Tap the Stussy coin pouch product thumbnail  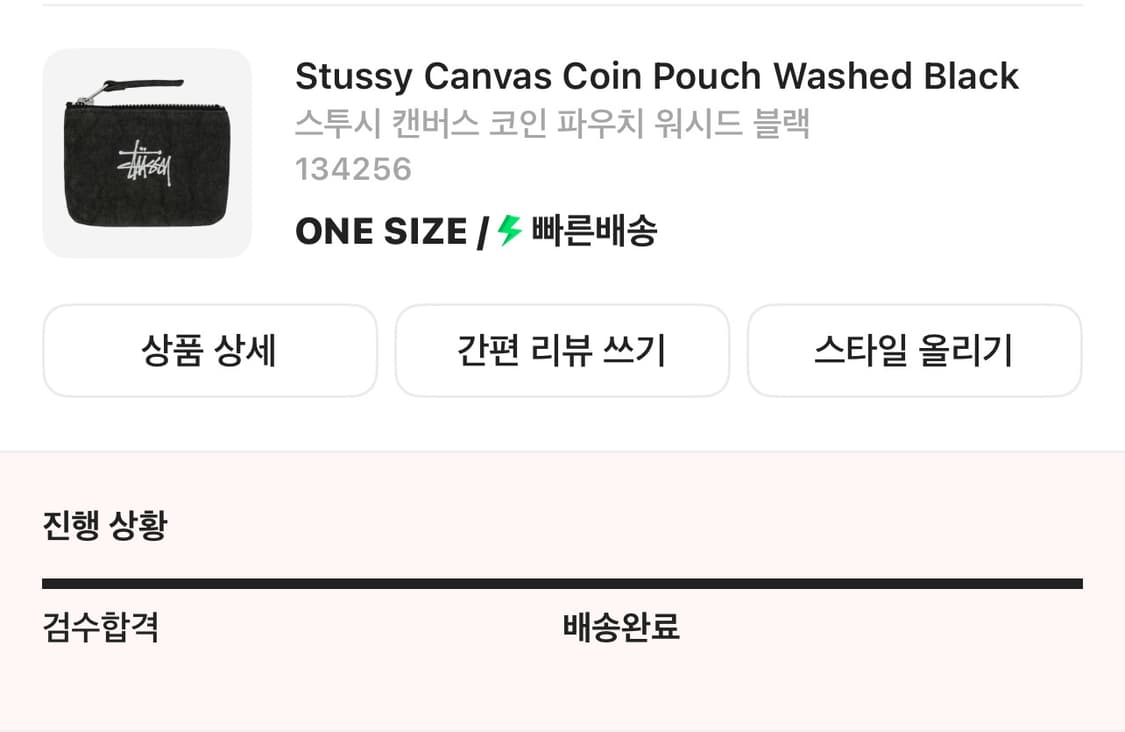click(147, 152)
